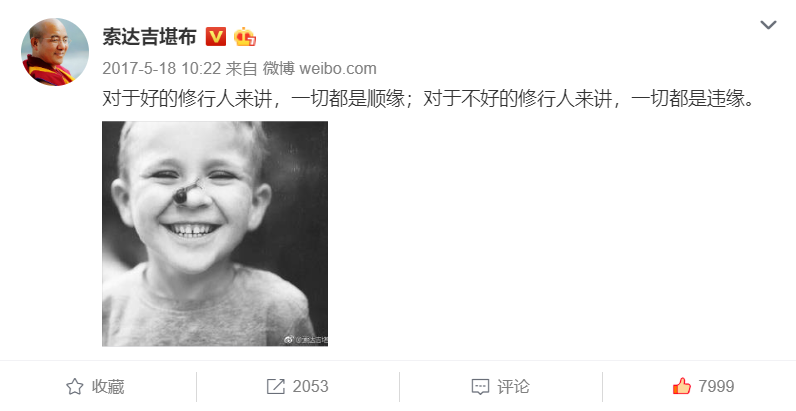Click the post text about 修行人
The width and height of the screenshot is (796, 411).
[428, 99]
